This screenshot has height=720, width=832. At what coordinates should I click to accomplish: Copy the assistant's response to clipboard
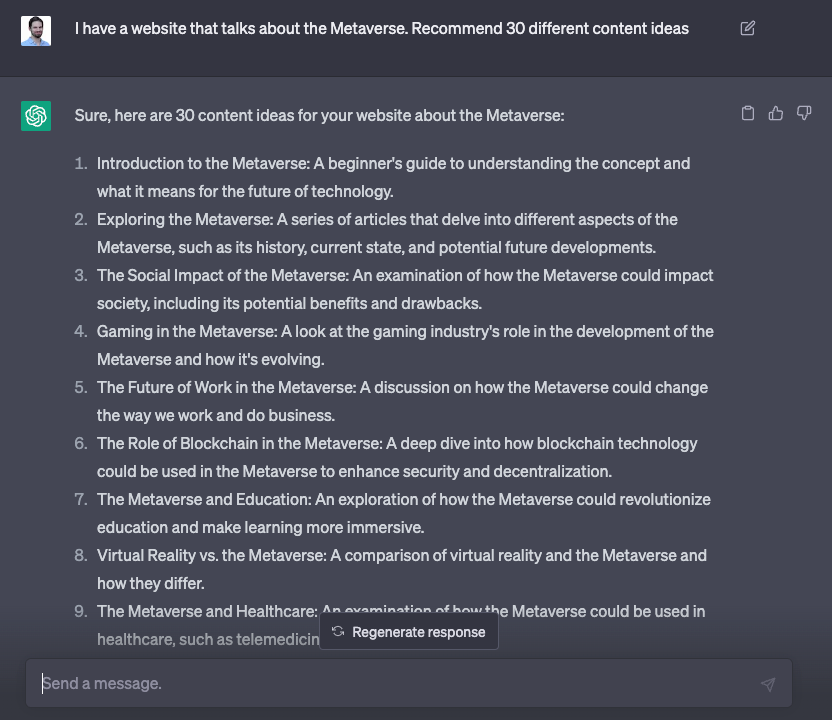point(748,113)
